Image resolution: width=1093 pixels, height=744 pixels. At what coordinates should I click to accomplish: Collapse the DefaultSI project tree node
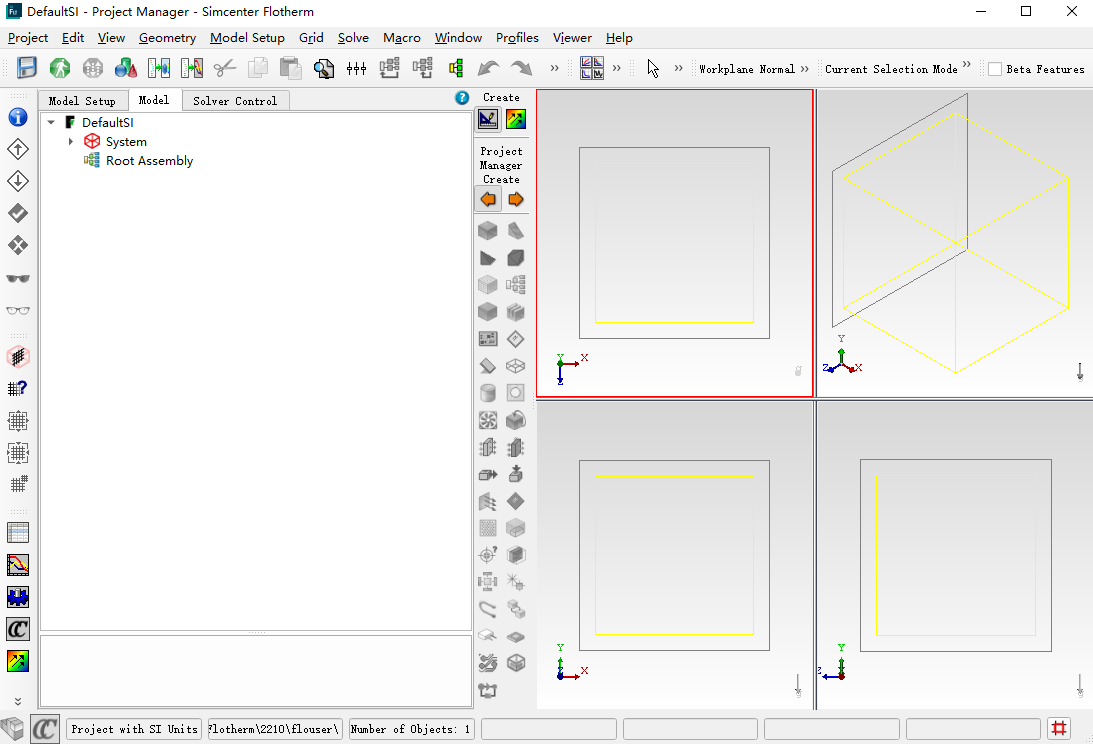coord(51,123)
